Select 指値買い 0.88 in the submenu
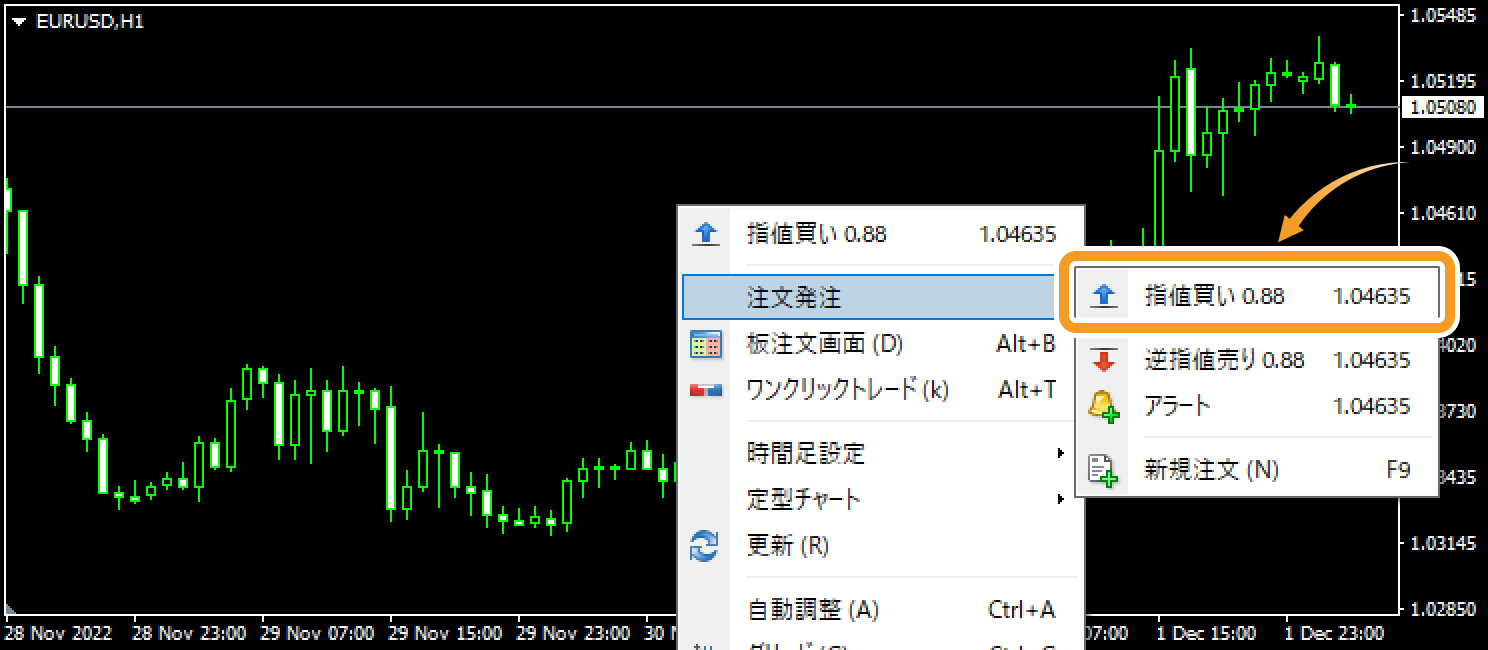Viewport: 1488px width, 650px height. tap(1257, 296)
